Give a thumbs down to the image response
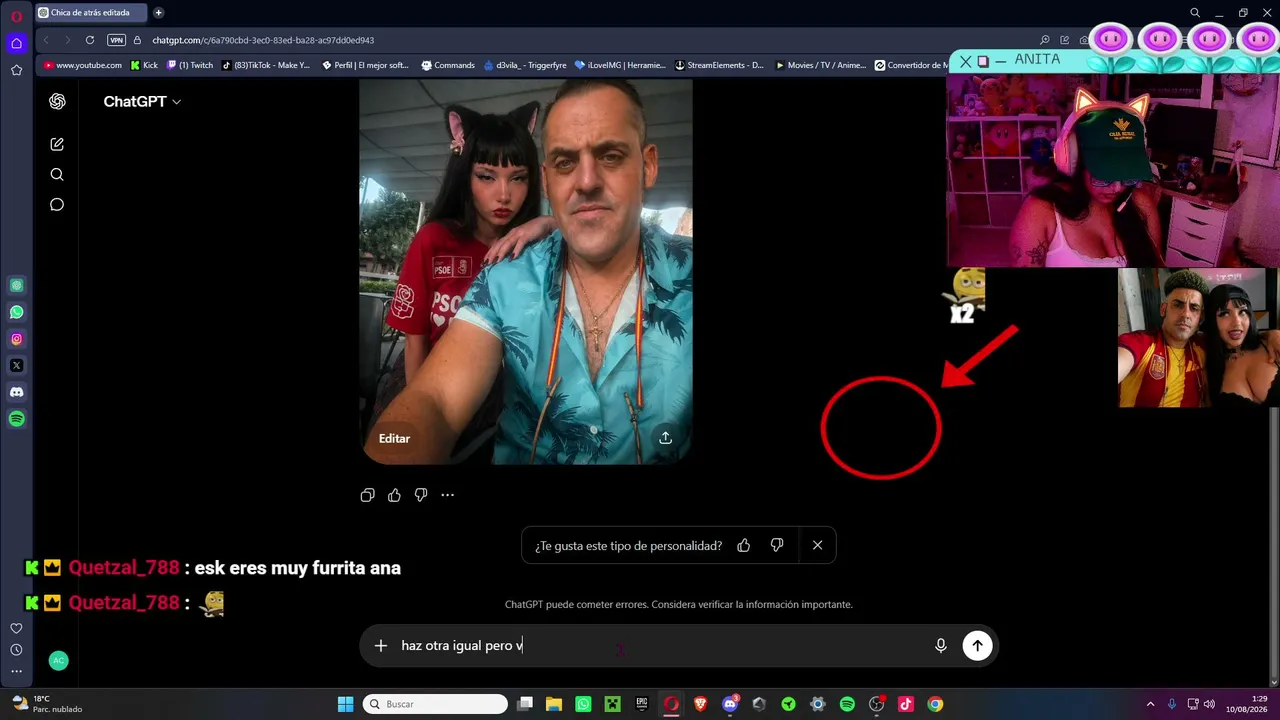1280x720 pixels. coord(421,495)
